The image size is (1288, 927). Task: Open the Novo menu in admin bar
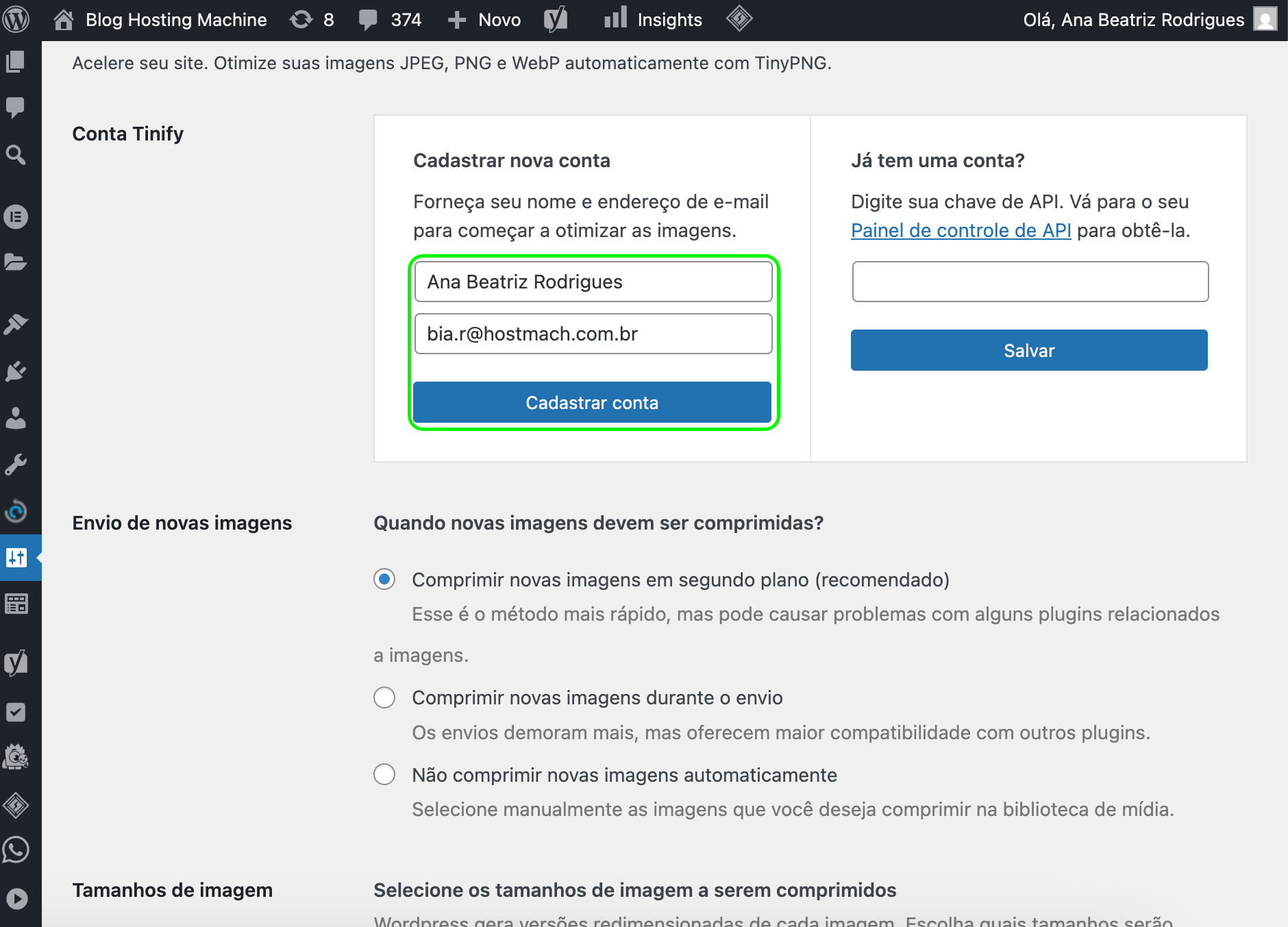[484, 20]
